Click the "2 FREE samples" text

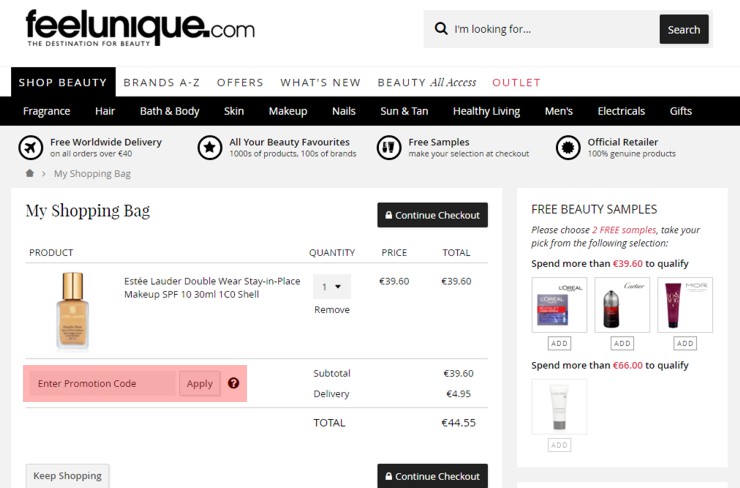coord(624,230)
